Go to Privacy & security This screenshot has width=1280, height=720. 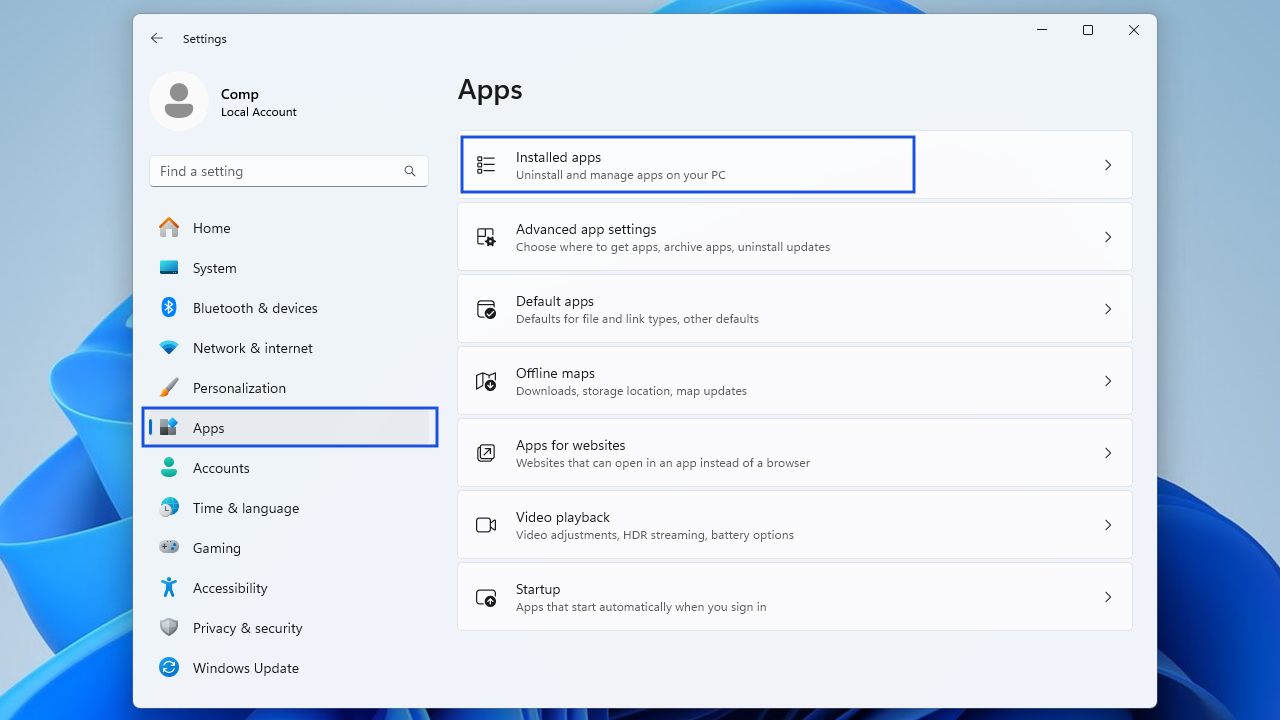tap(289, 628)
